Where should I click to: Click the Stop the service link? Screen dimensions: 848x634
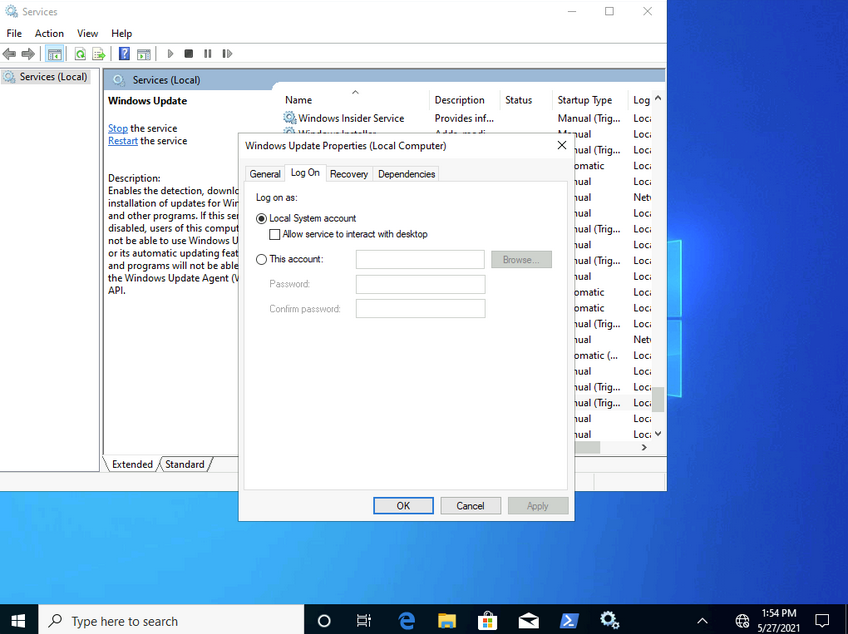coord(117,128)
